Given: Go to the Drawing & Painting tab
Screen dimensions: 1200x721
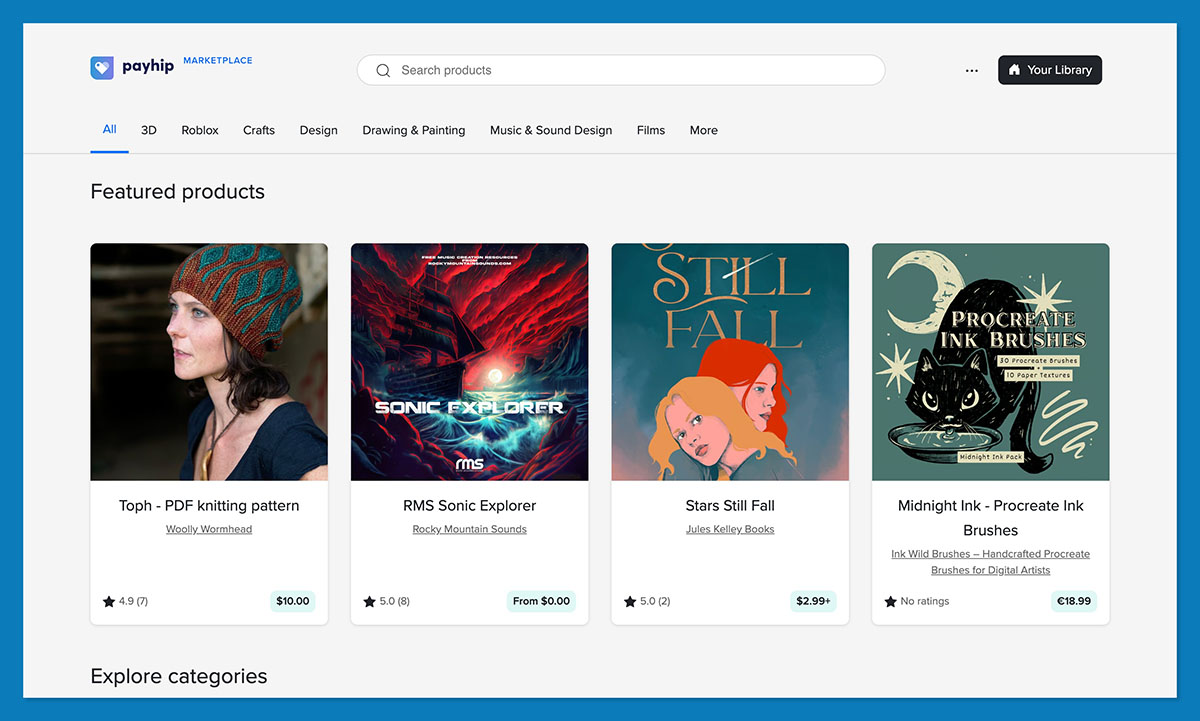Looking at the screenshot, I should (414, 130).
